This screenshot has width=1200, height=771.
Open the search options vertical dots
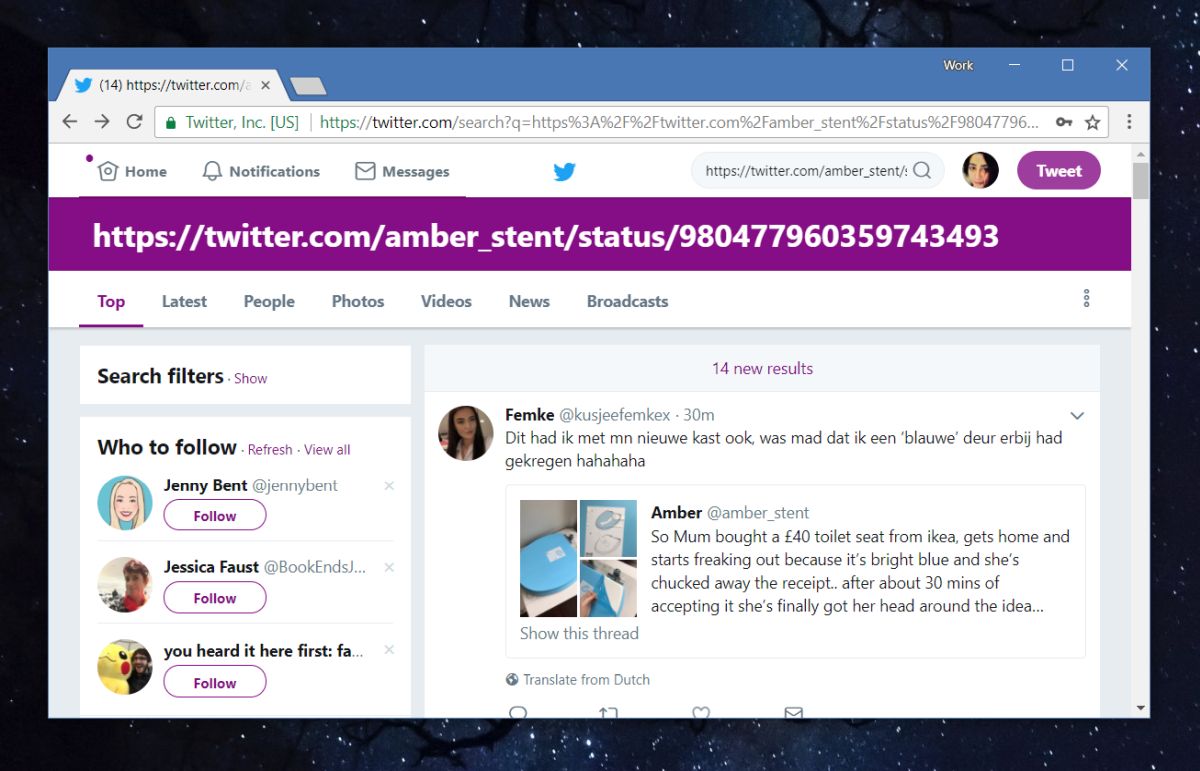tap(1086, 298)
